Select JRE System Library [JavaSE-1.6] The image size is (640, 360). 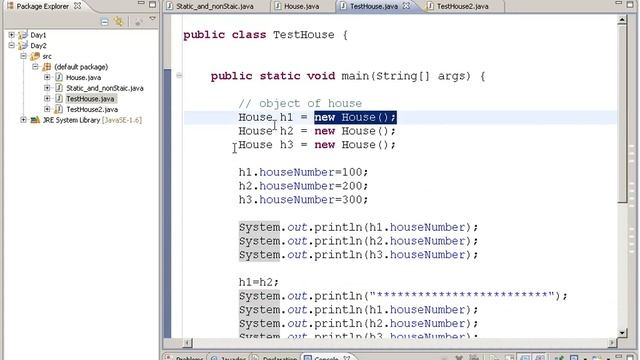[92, 120]
